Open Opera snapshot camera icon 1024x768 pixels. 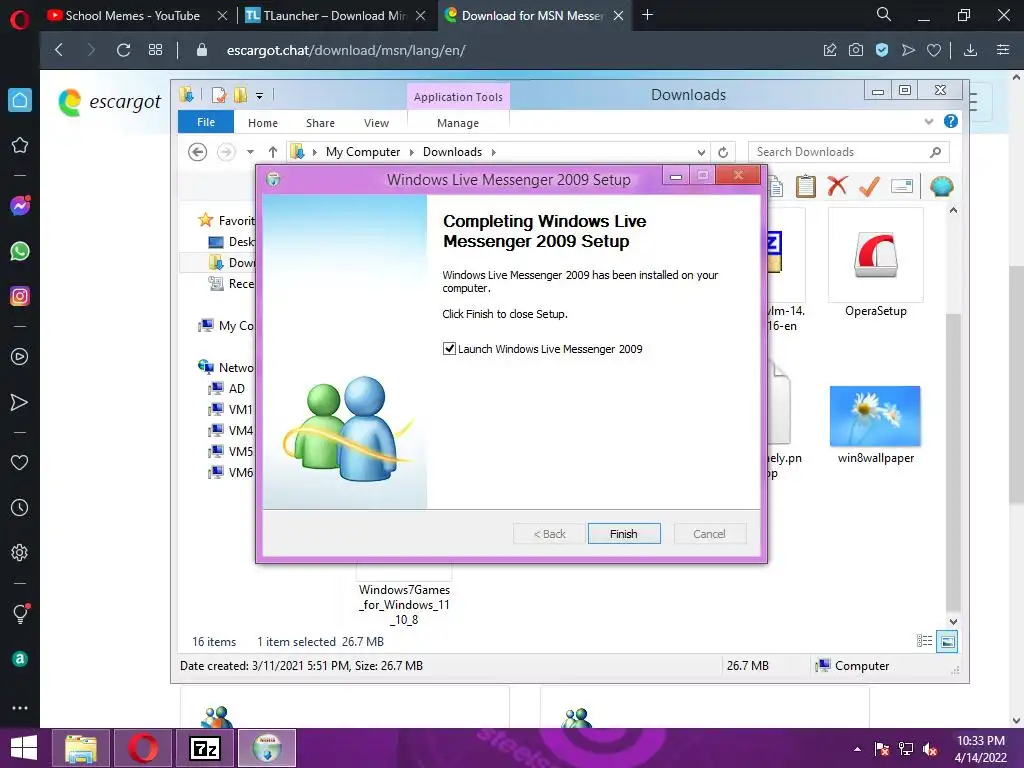pyautogui.click(x=856, y=50)
